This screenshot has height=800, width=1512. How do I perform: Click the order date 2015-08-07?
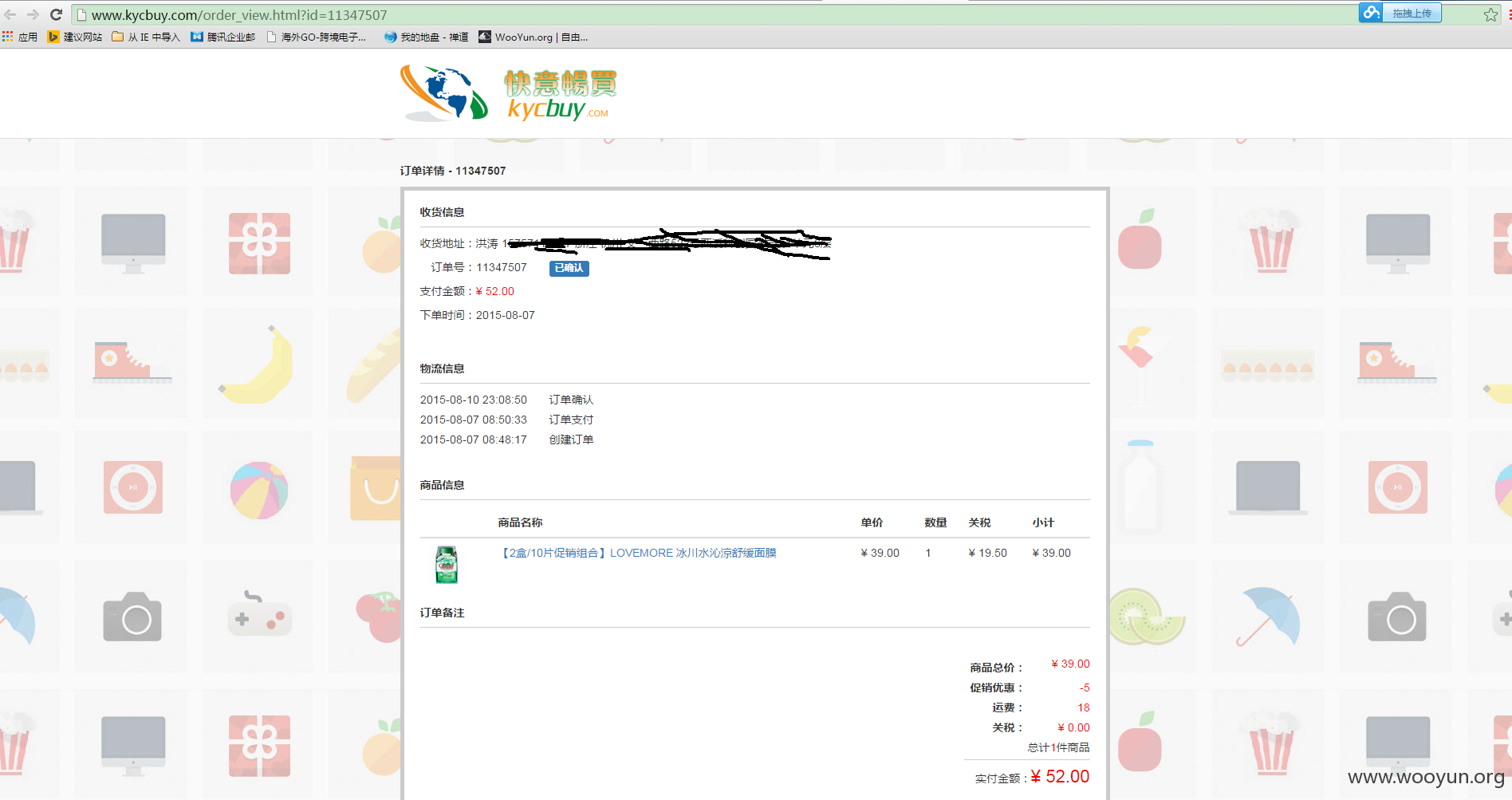click(506, 315)
